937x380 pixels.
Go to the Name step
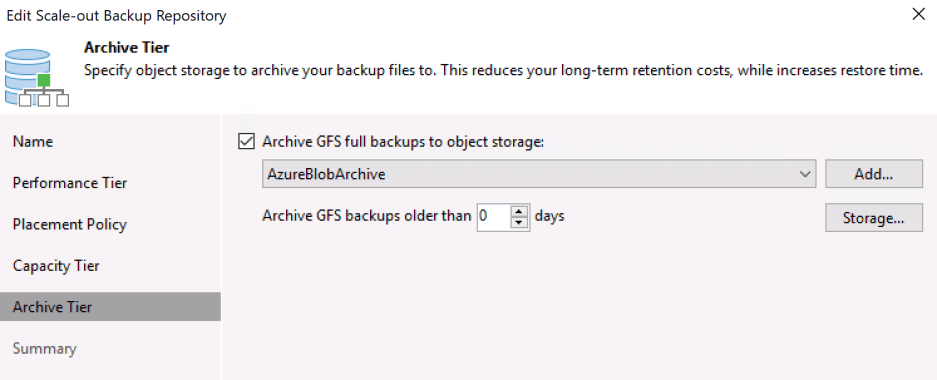(x=33, y=142)
